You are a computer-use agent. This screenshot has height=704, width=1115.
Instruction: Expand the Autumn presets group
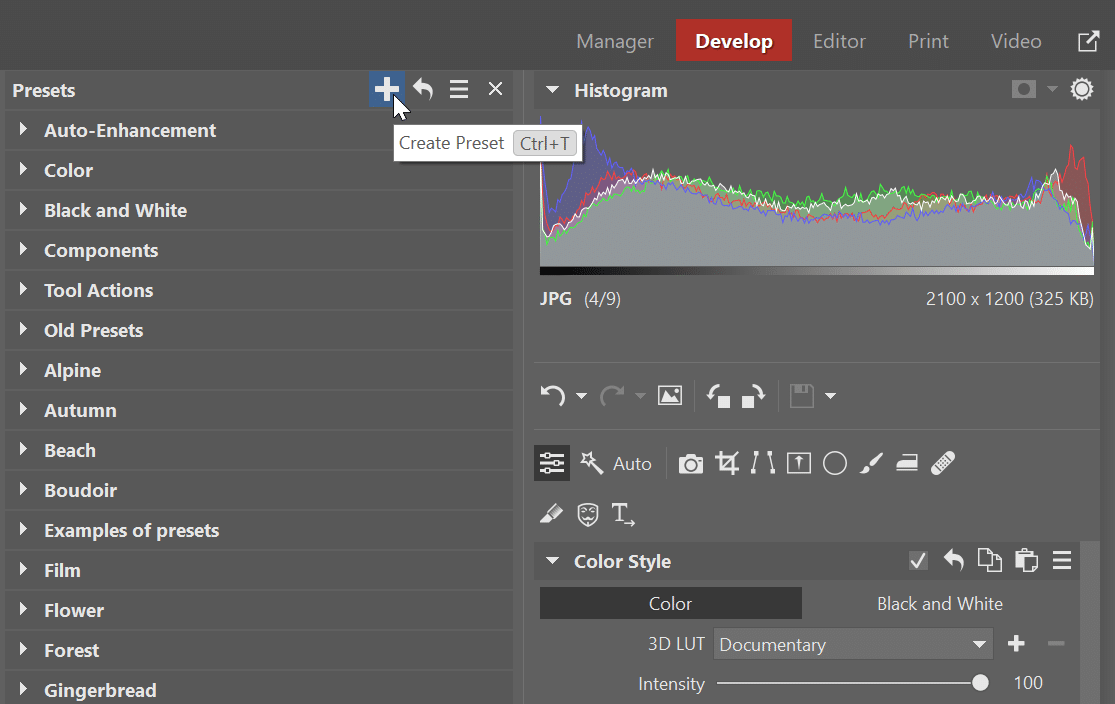pos(80,410)
